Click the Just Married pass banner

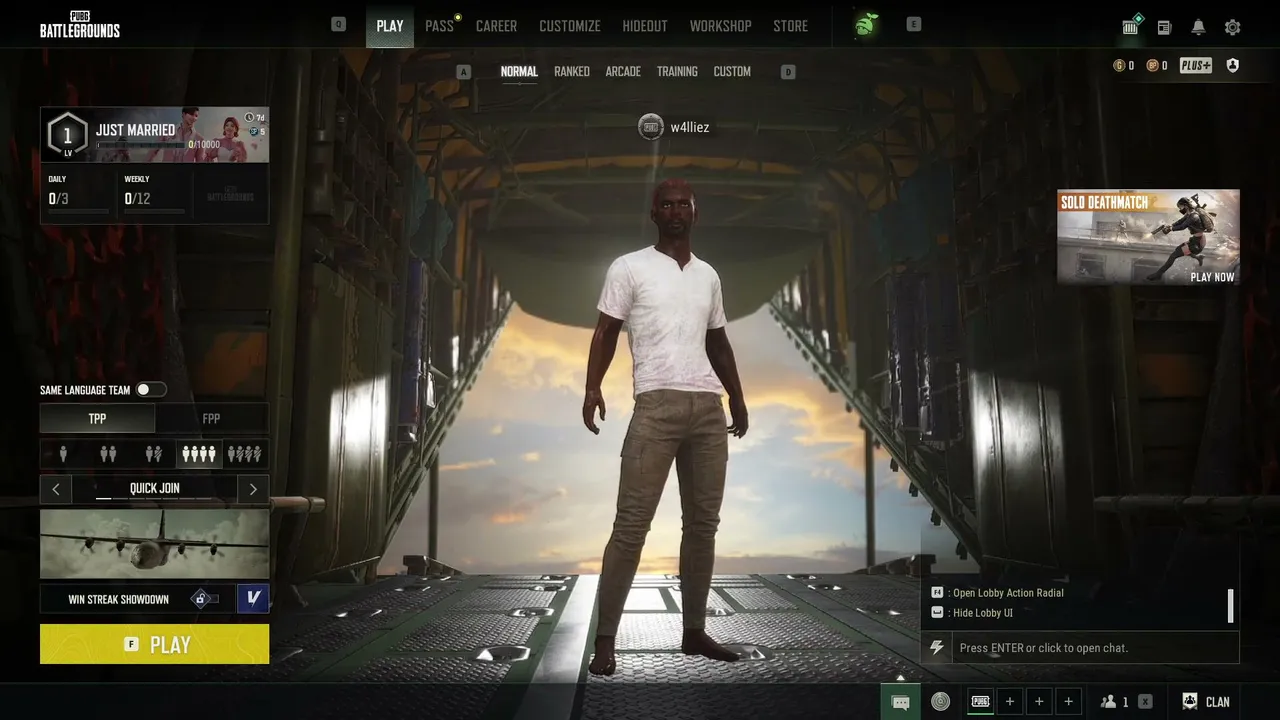pos(154,135)
